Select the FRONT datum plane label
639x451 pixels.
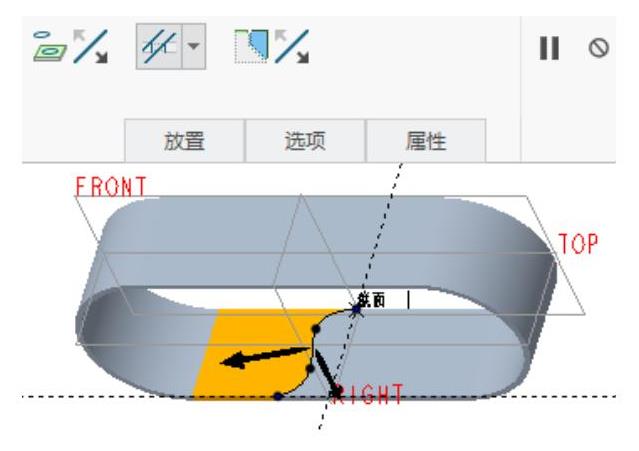click(x=111, y=187)
